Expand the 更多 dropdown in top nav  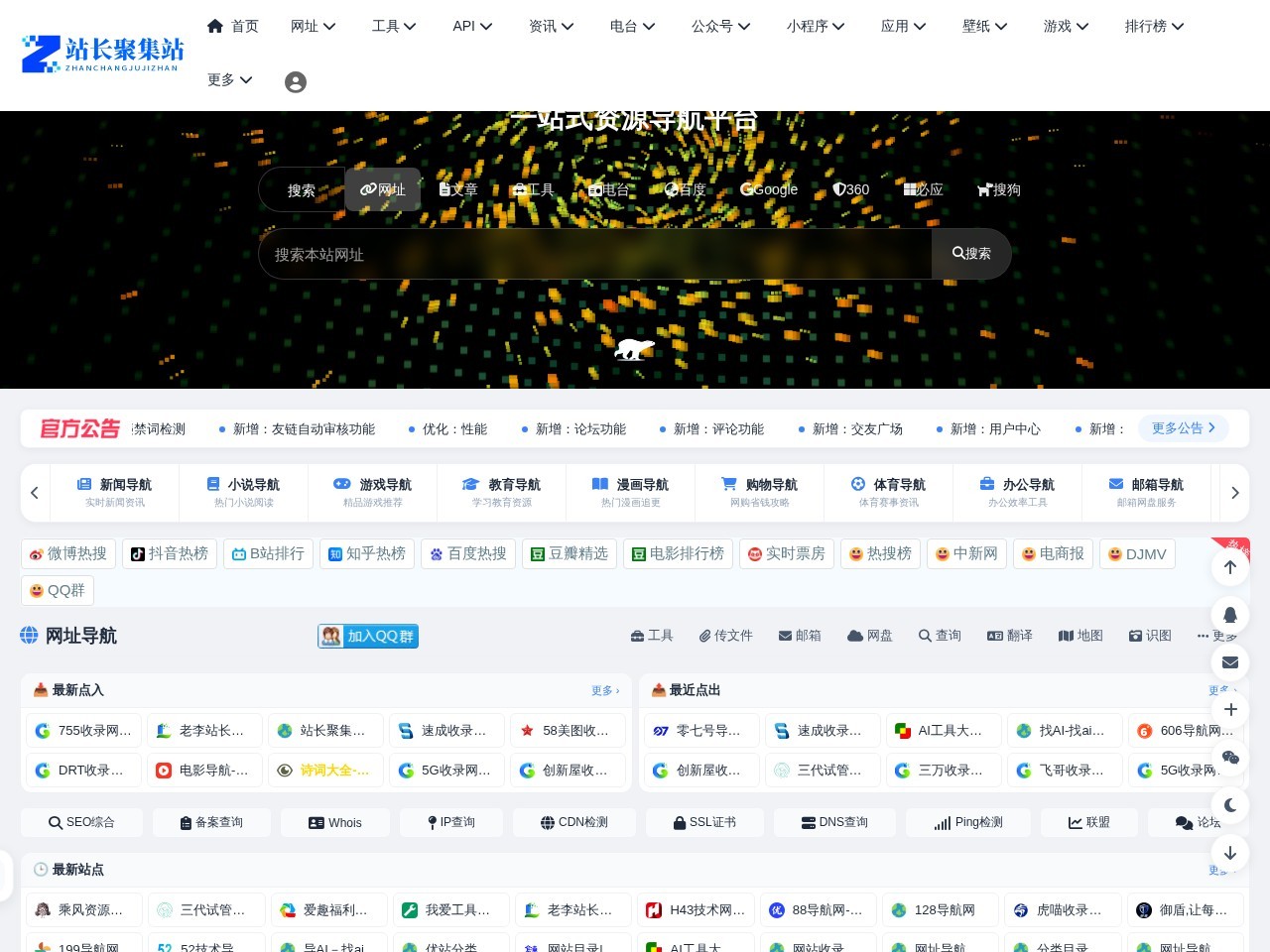click(x=230, y=80)
